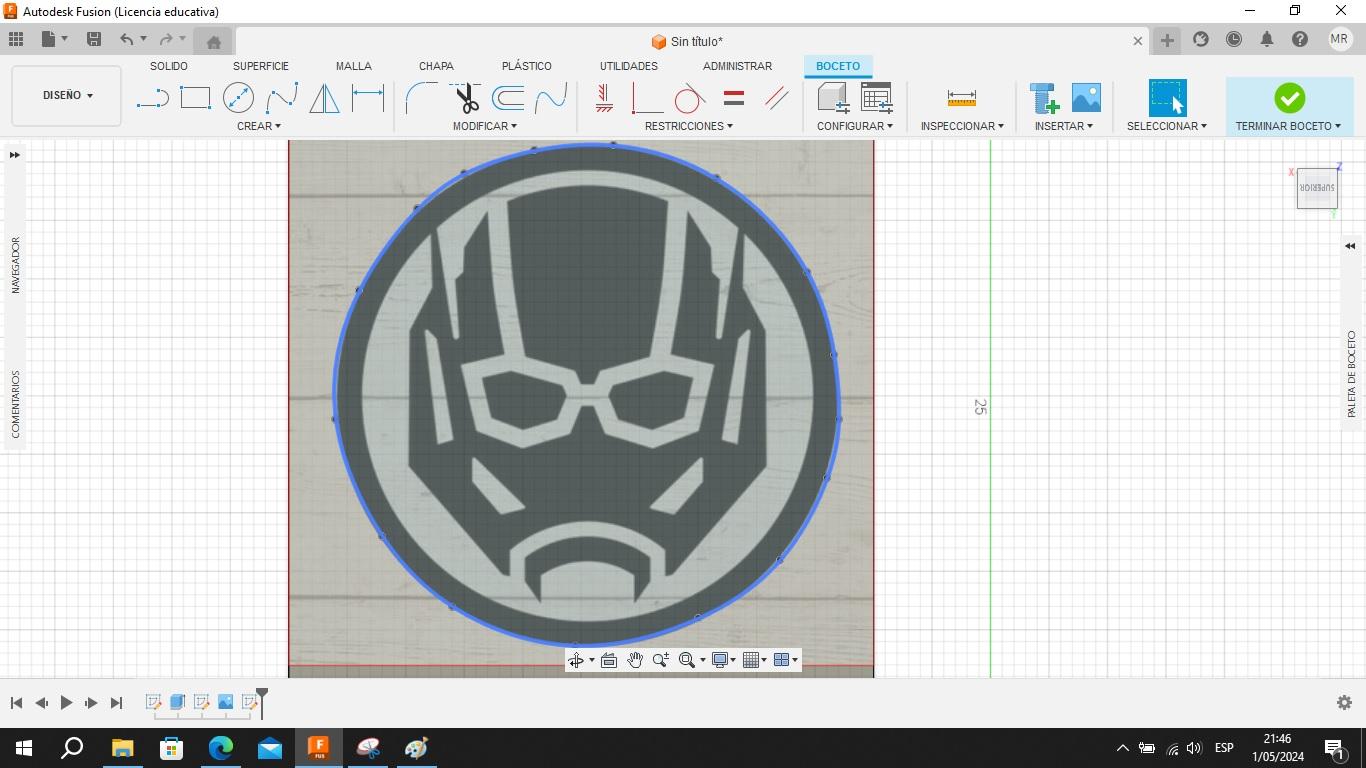The width and height of the screenshot is (1366, 768).
Task: Select the Sketch Dimension tool
Action: pos(368,98)
